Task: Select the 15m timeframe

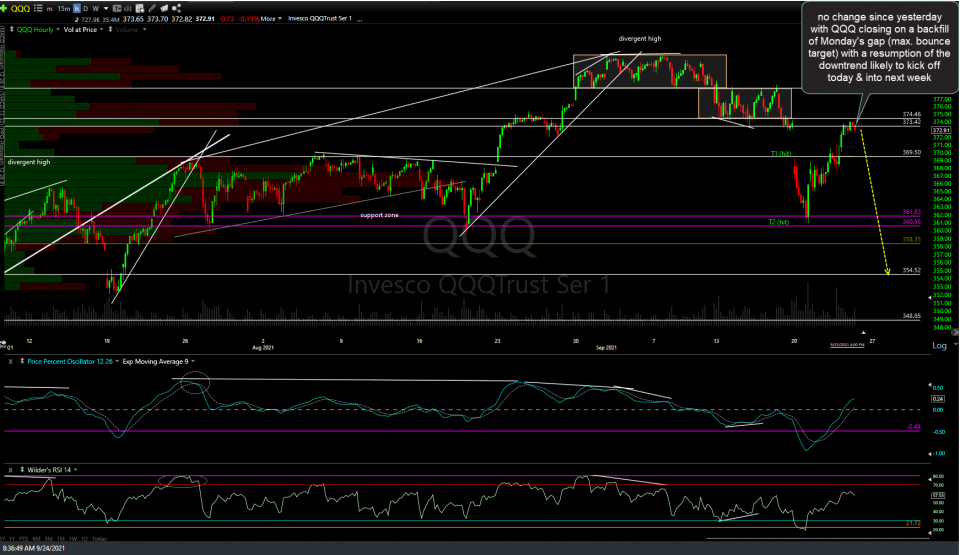Action: point(64,9)
